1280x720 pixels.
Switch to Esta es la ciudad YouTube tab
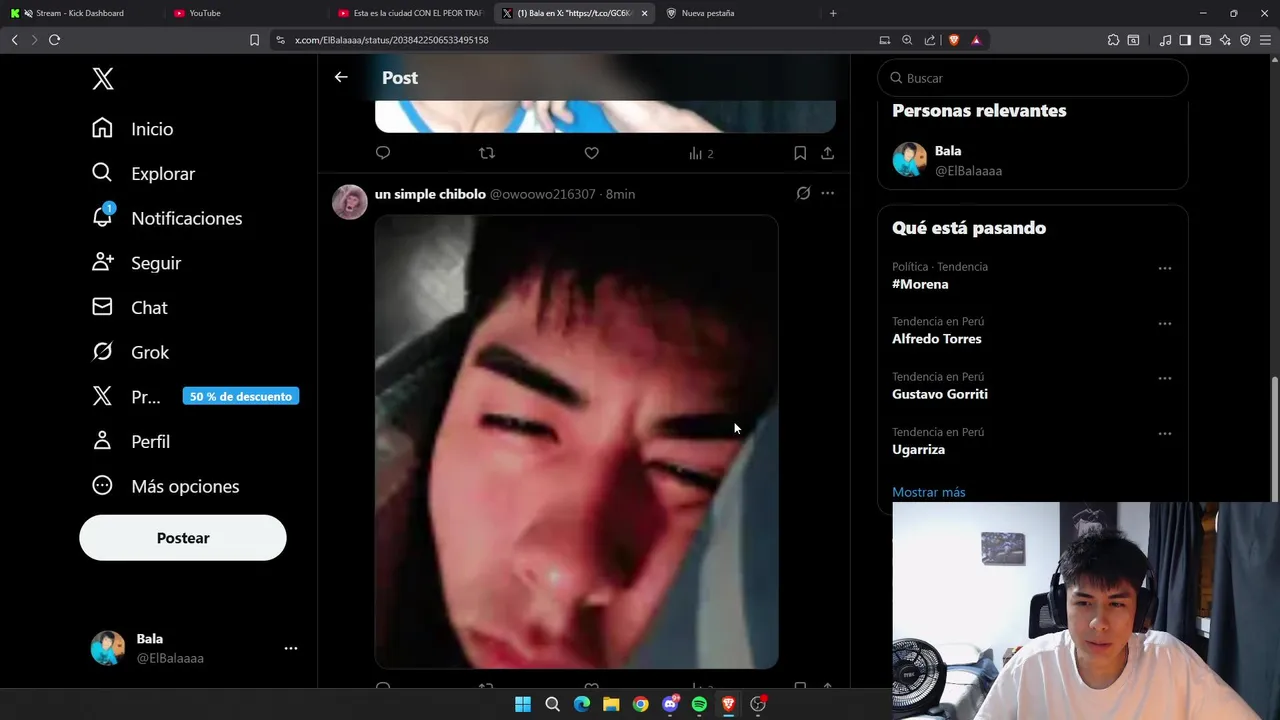click(410, 13)
